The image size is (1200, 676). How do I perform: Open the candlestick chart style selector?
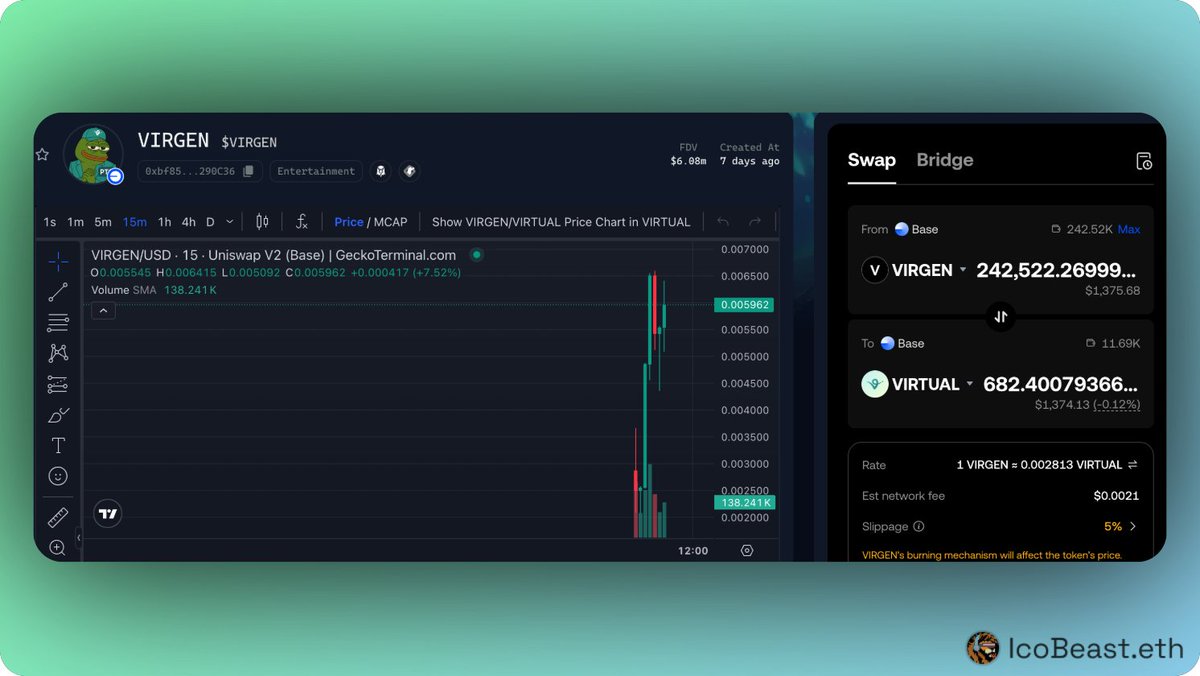[x=262, y=222]
